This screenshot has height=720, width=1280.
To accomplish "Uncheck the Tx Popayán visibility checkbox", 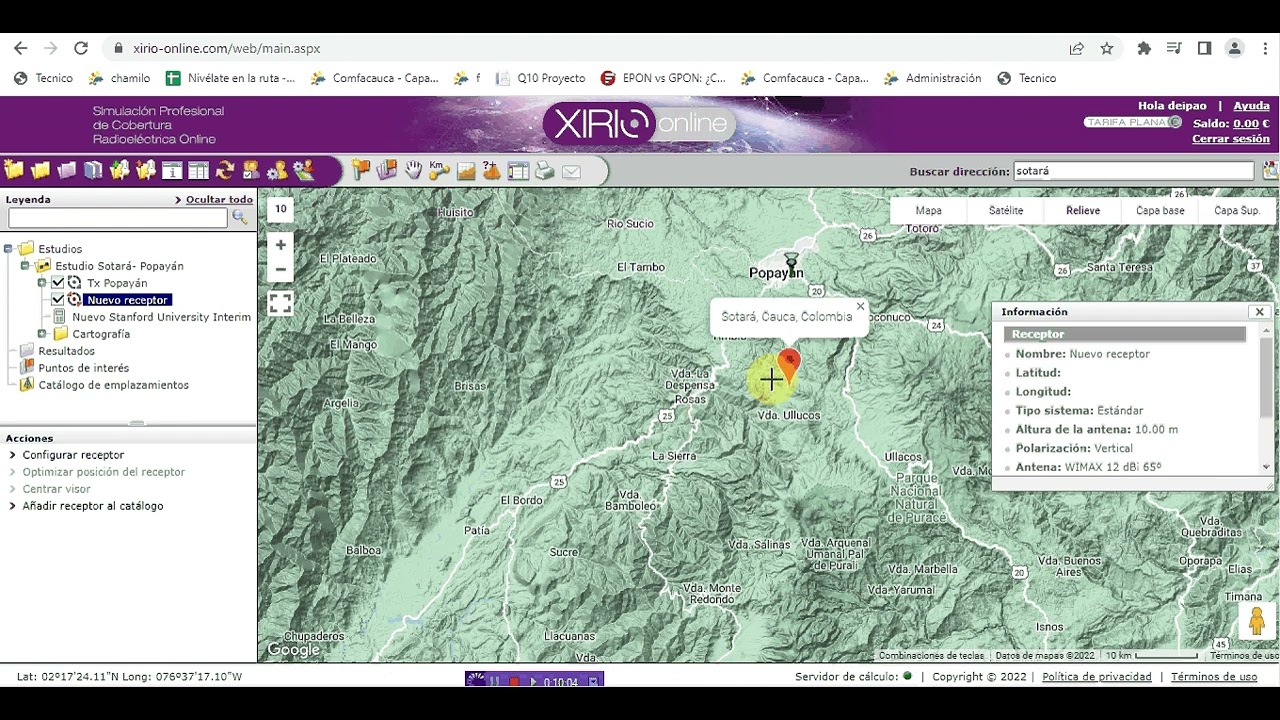I will pyautogui.click(x=58, y=283).
